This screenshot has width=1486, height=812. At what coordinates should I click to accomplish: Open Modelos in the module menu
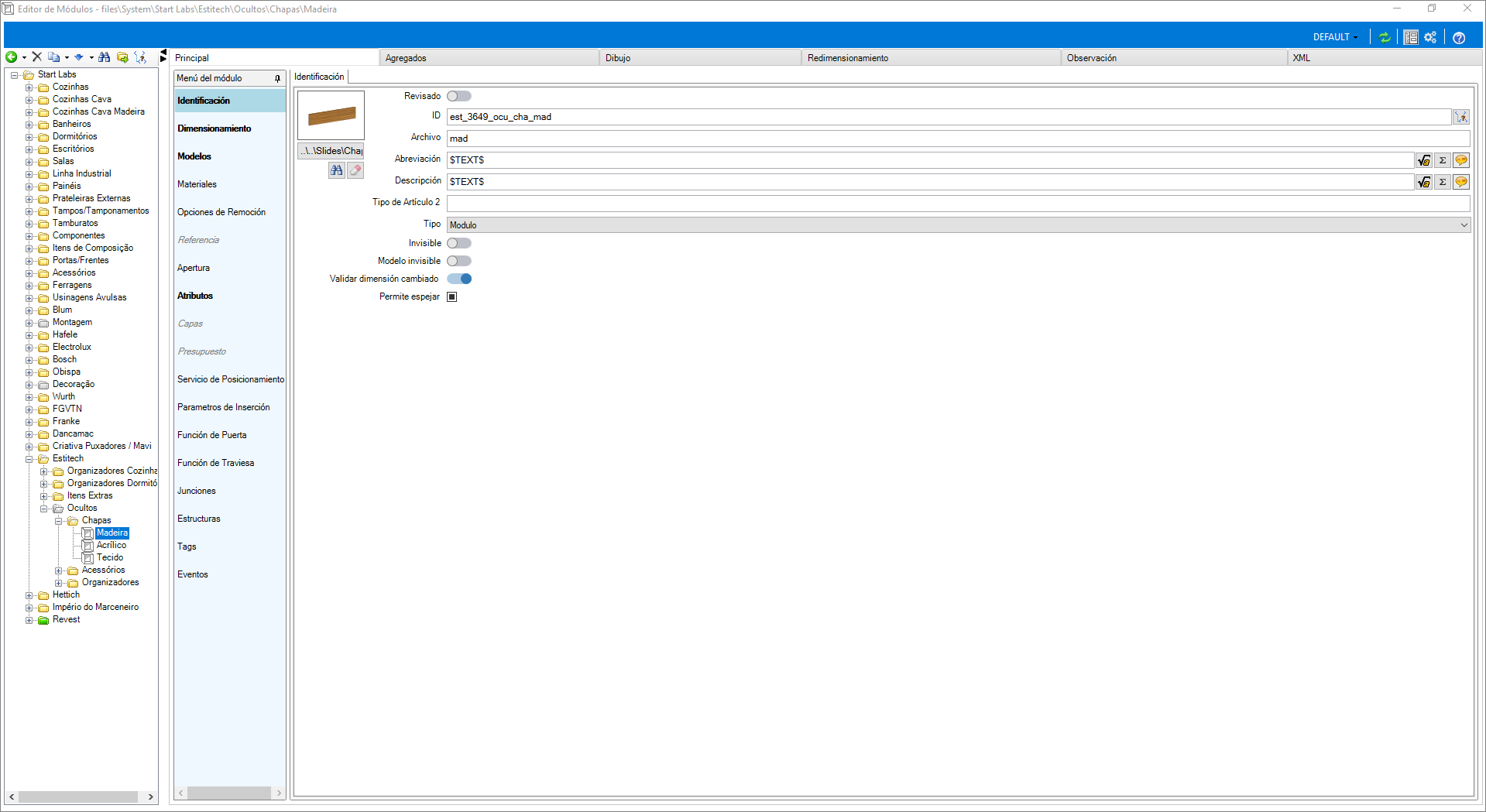[230, 156]
